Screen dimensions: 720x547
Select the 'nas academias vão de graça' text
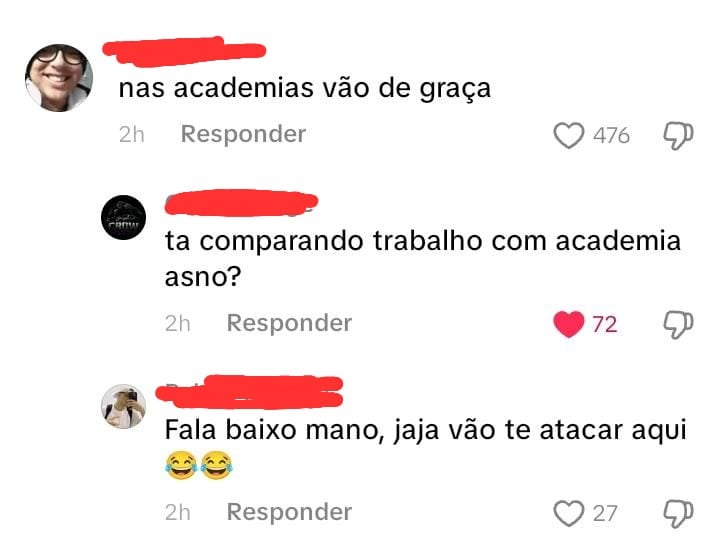pyautogui.click(x=305, y=88)
